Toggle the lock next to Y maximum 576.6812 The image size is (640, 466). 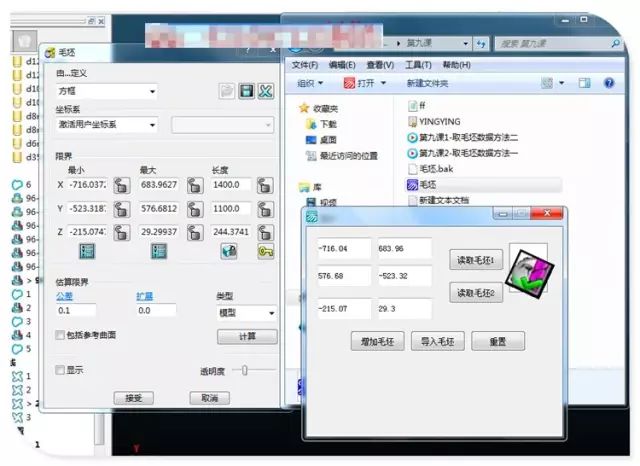[x=195, y=209]
